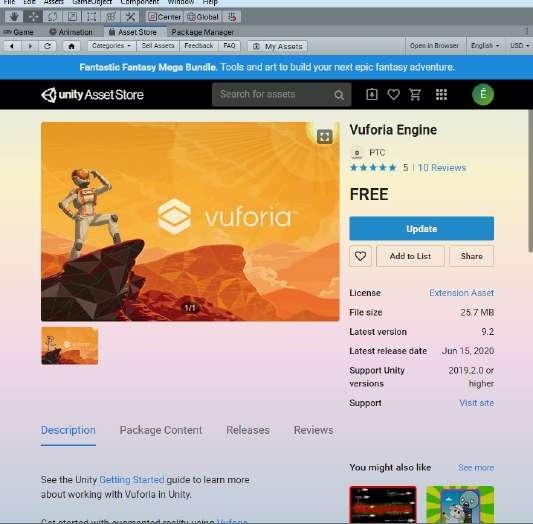
Task: Click the Sell Assets button
Action: pyautogui.click(x=158, y=46)
